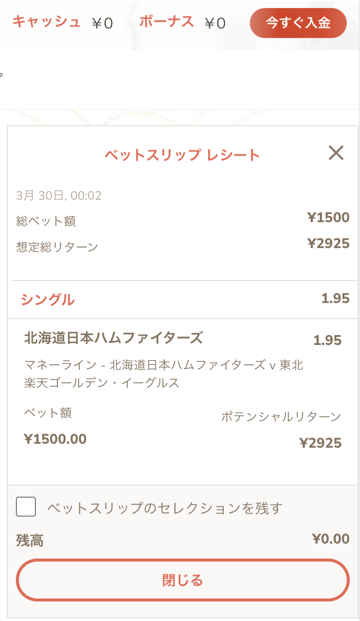Click the 残高 ¥0.00 balance value

click(x=331, y=539)
